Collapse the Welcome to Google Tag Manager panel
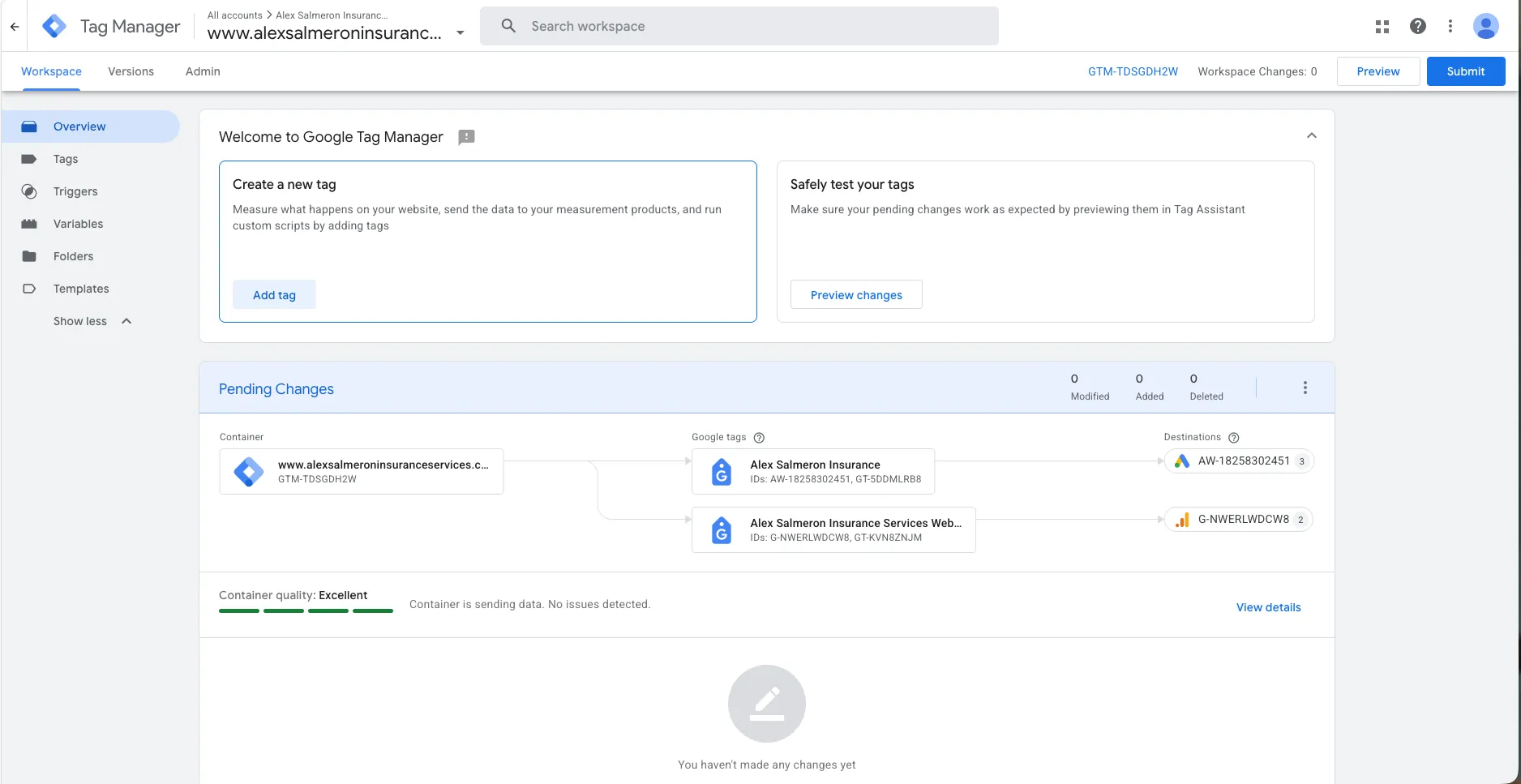The height and width of the screenshot is (784, 1521). [1312, 135]
